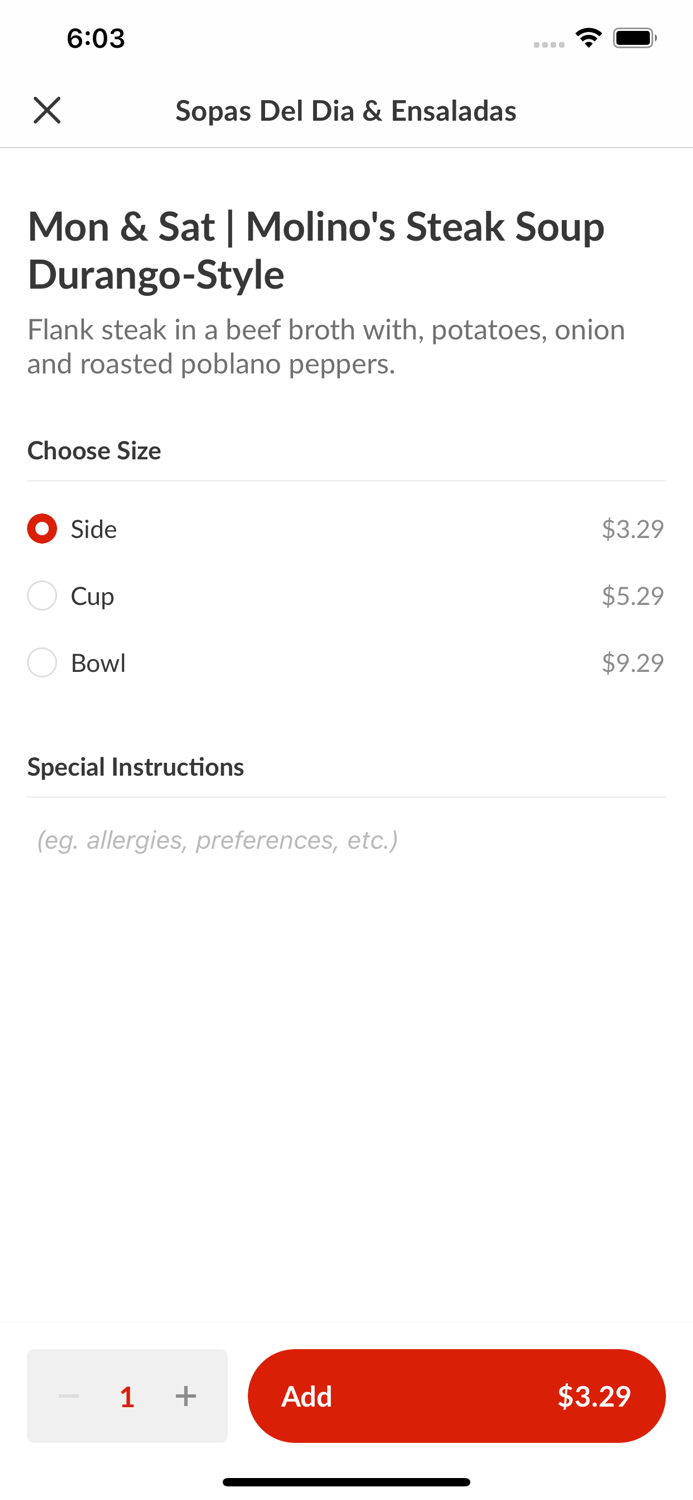The image size is (693, 1500).
Task: Pick the Bowl size radio button
Action: tap(42, 663)
